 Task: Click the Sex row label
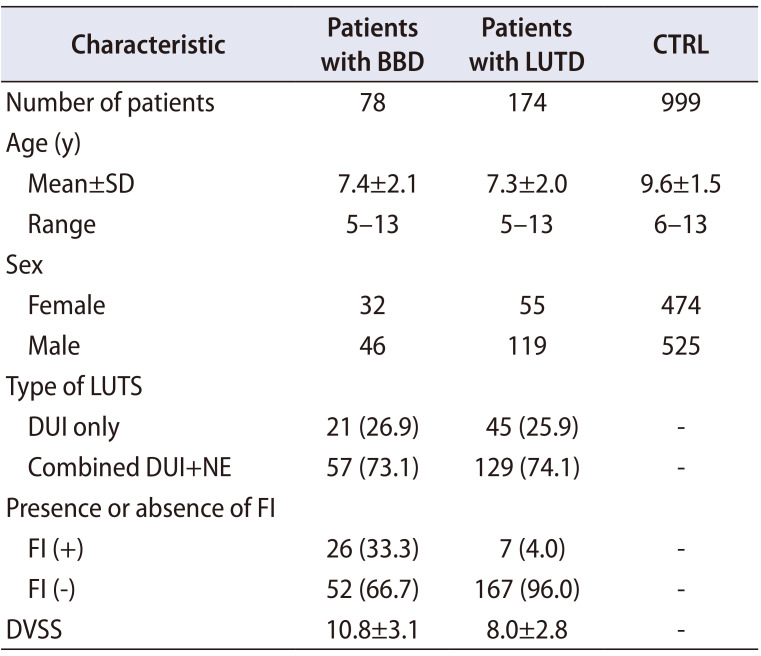(26, 265)
